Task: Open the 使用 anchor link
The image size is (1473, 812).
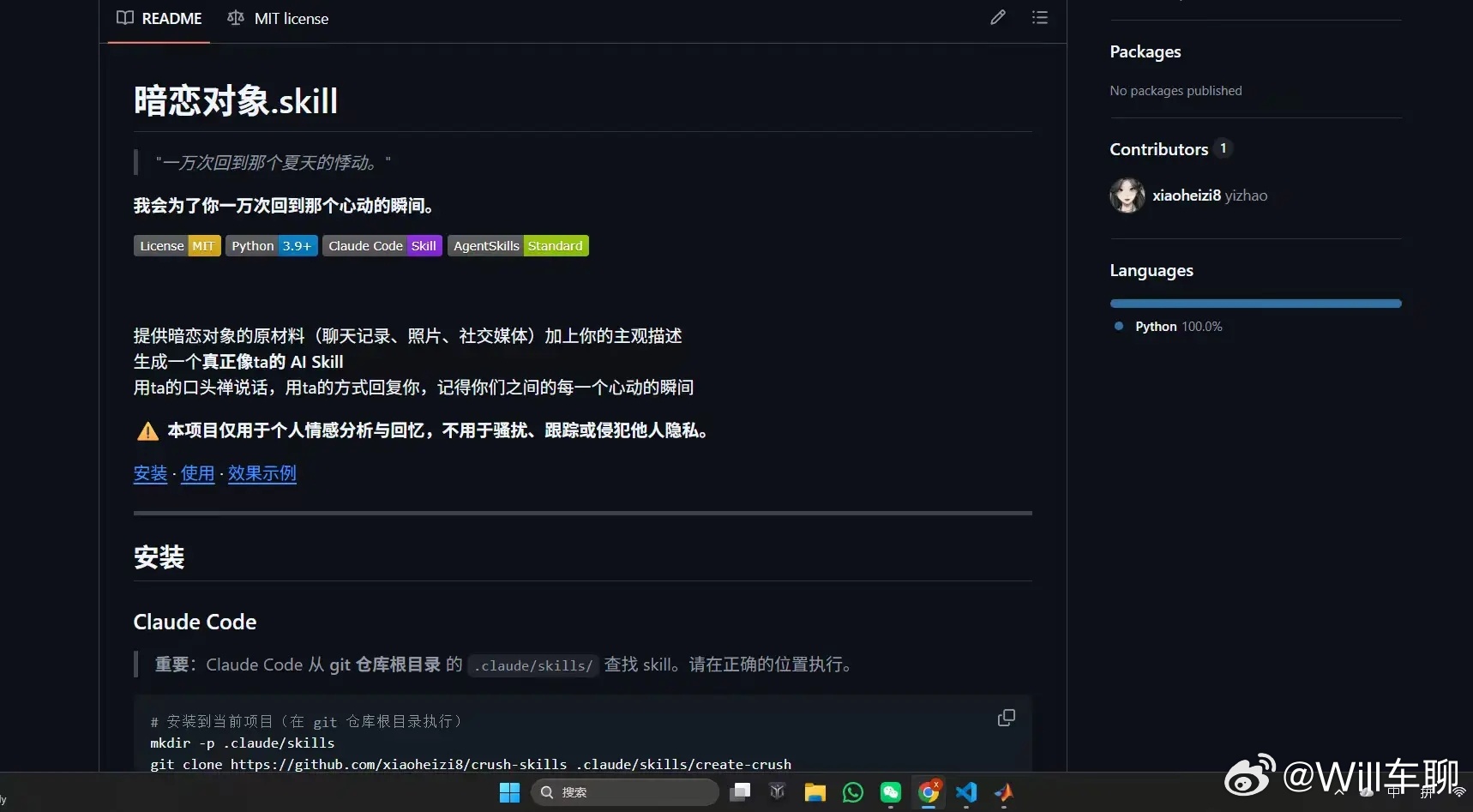Action: (x=196, y=472)
